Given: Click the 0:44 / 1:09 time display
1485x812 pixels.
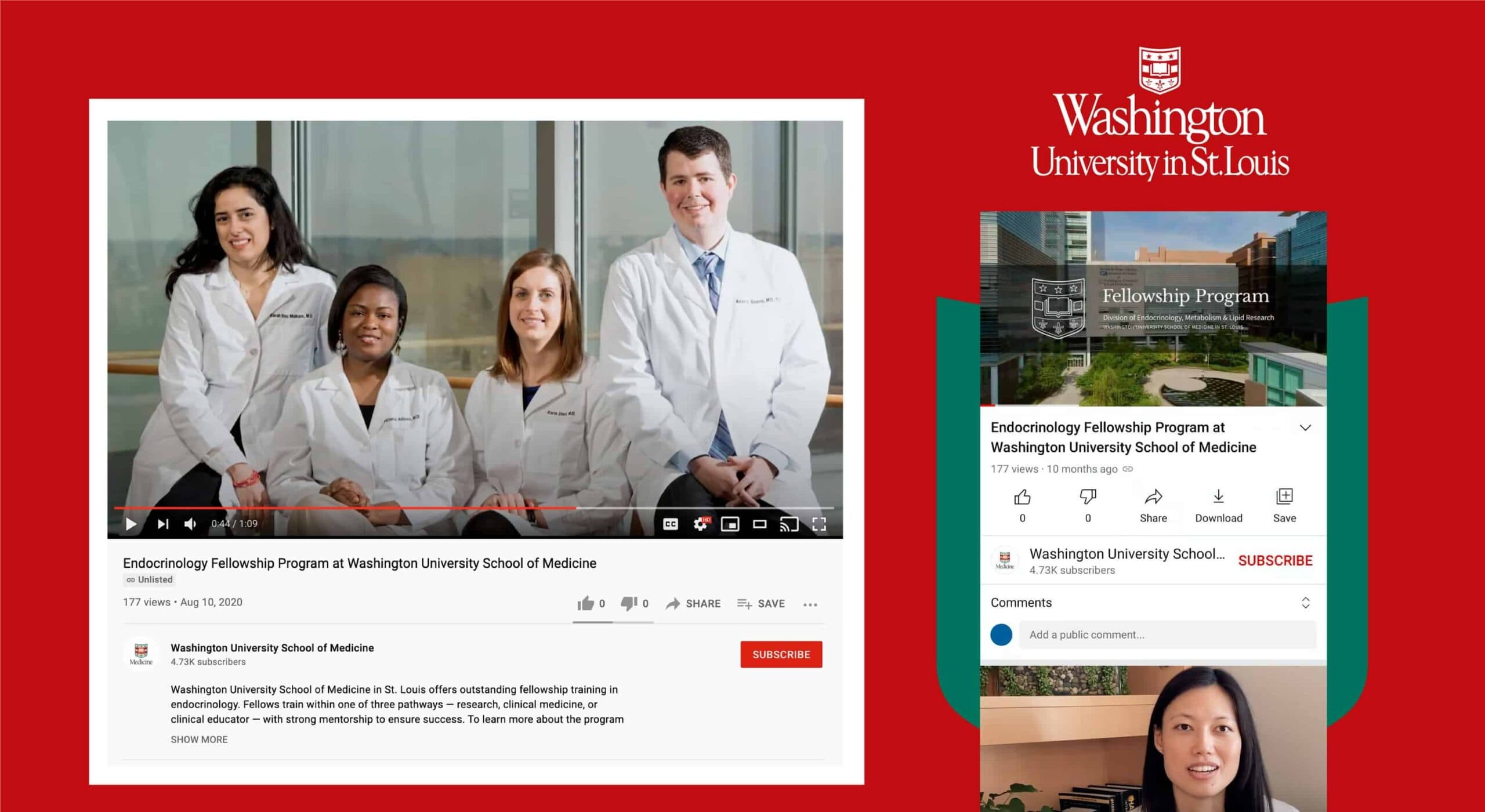Looking at the screenshot, I should coord(234,524).
